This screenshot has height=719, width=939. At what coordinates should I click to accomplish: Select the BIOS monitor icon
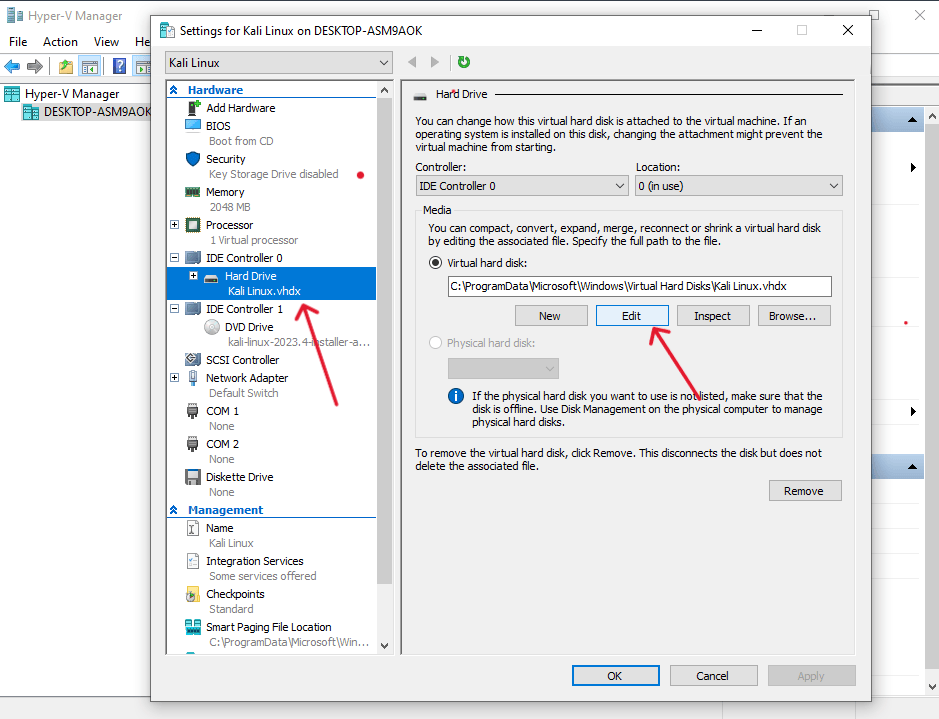[193, 125]
